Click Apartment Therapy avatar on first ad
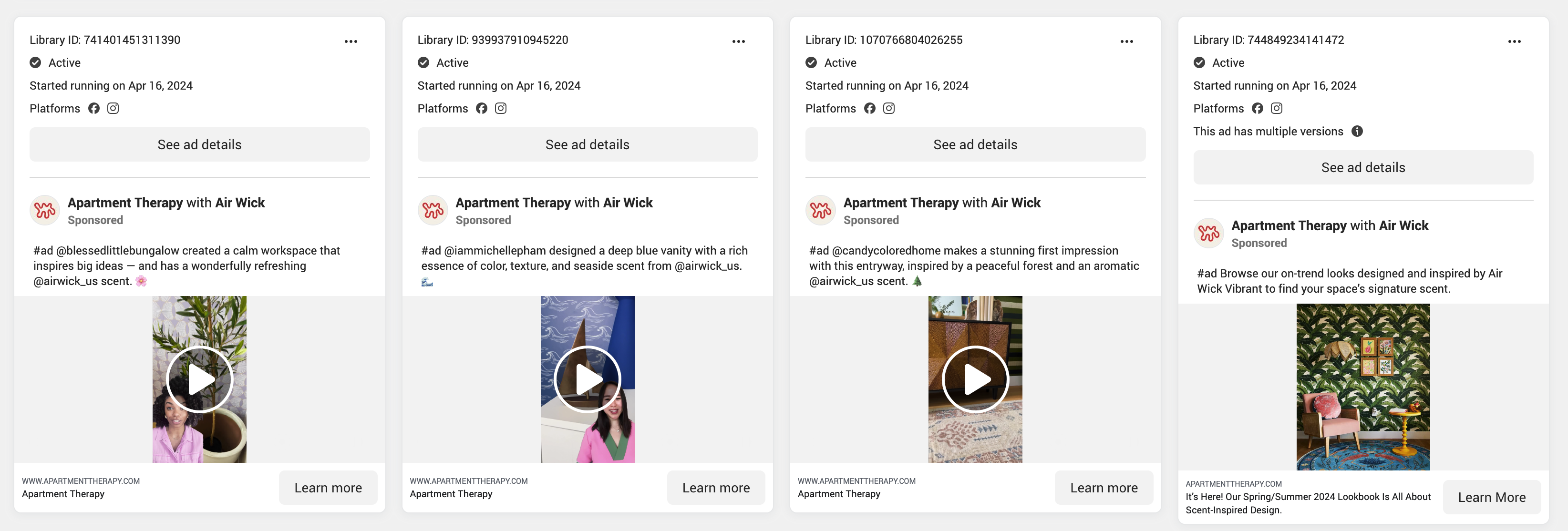This screenshot has width=1568, height=531. [44, 211]
